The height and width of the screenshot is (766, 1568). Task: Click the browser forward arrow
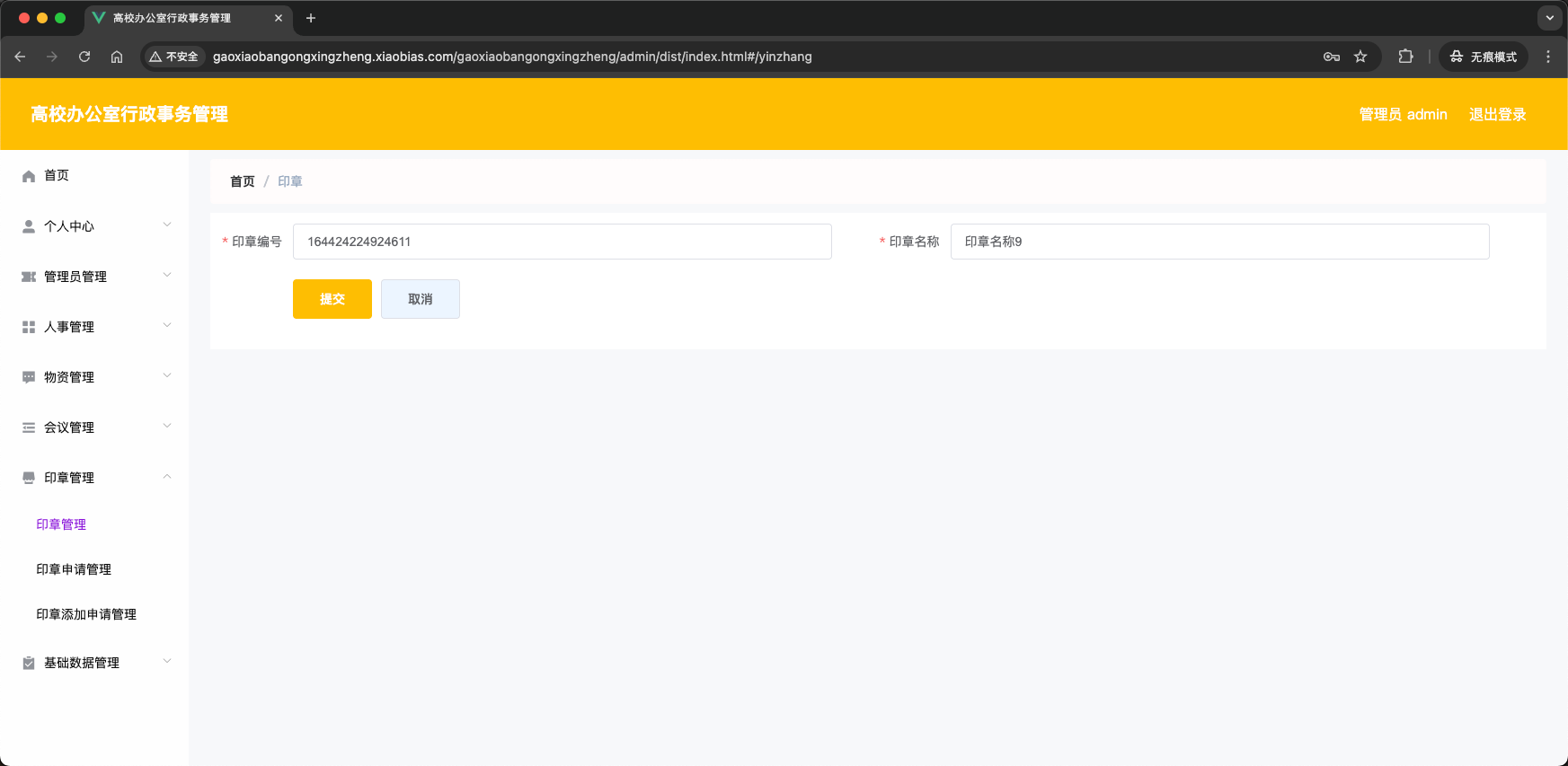[x=52, y=57]
